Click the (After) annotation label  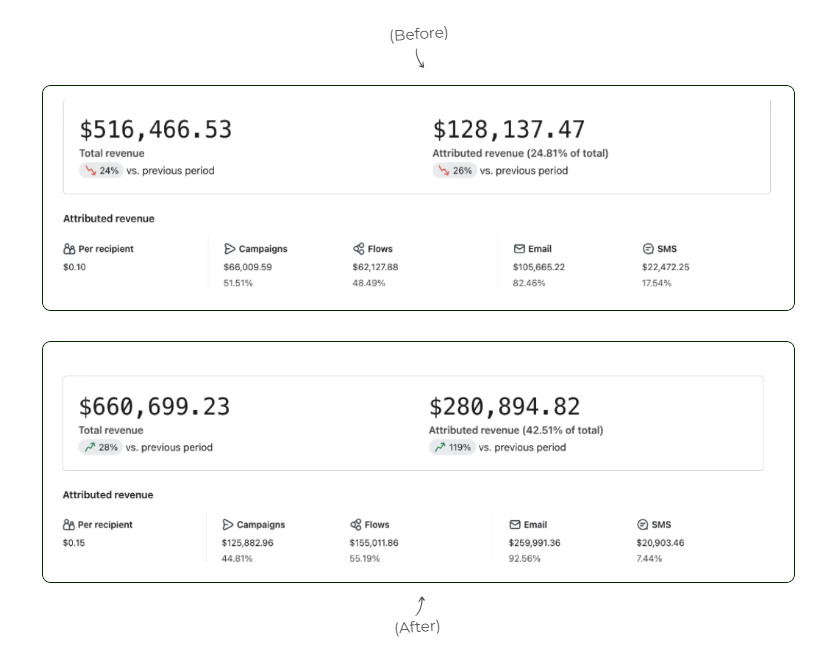[417, 627]
